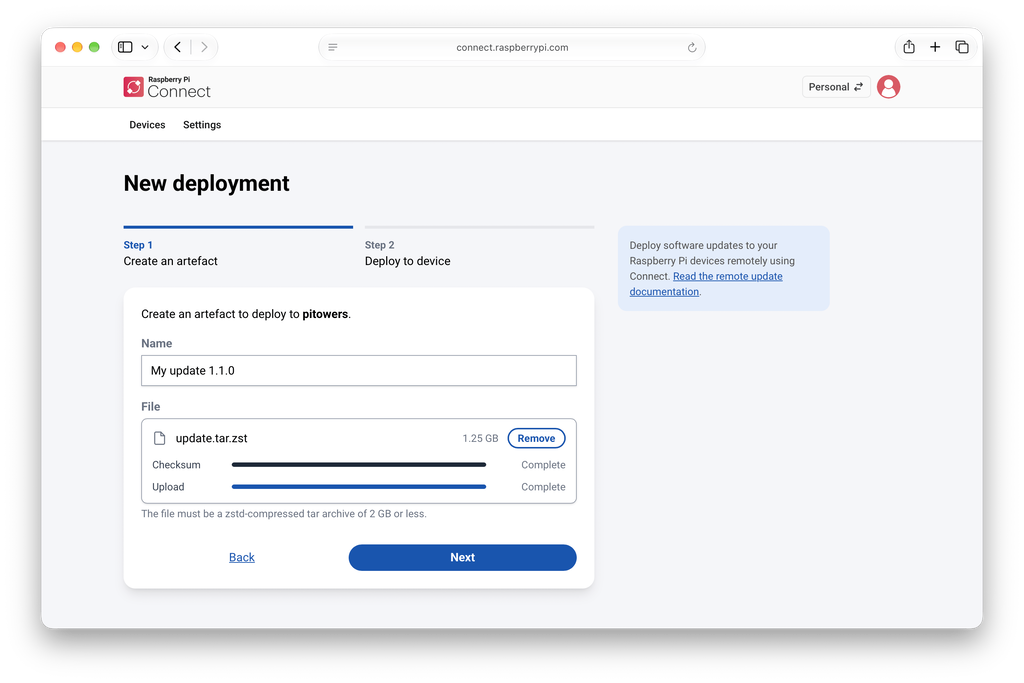Click the reader view icon in address bar
This screenshot has height=683, width=1024.
click(x=332, y=47)
